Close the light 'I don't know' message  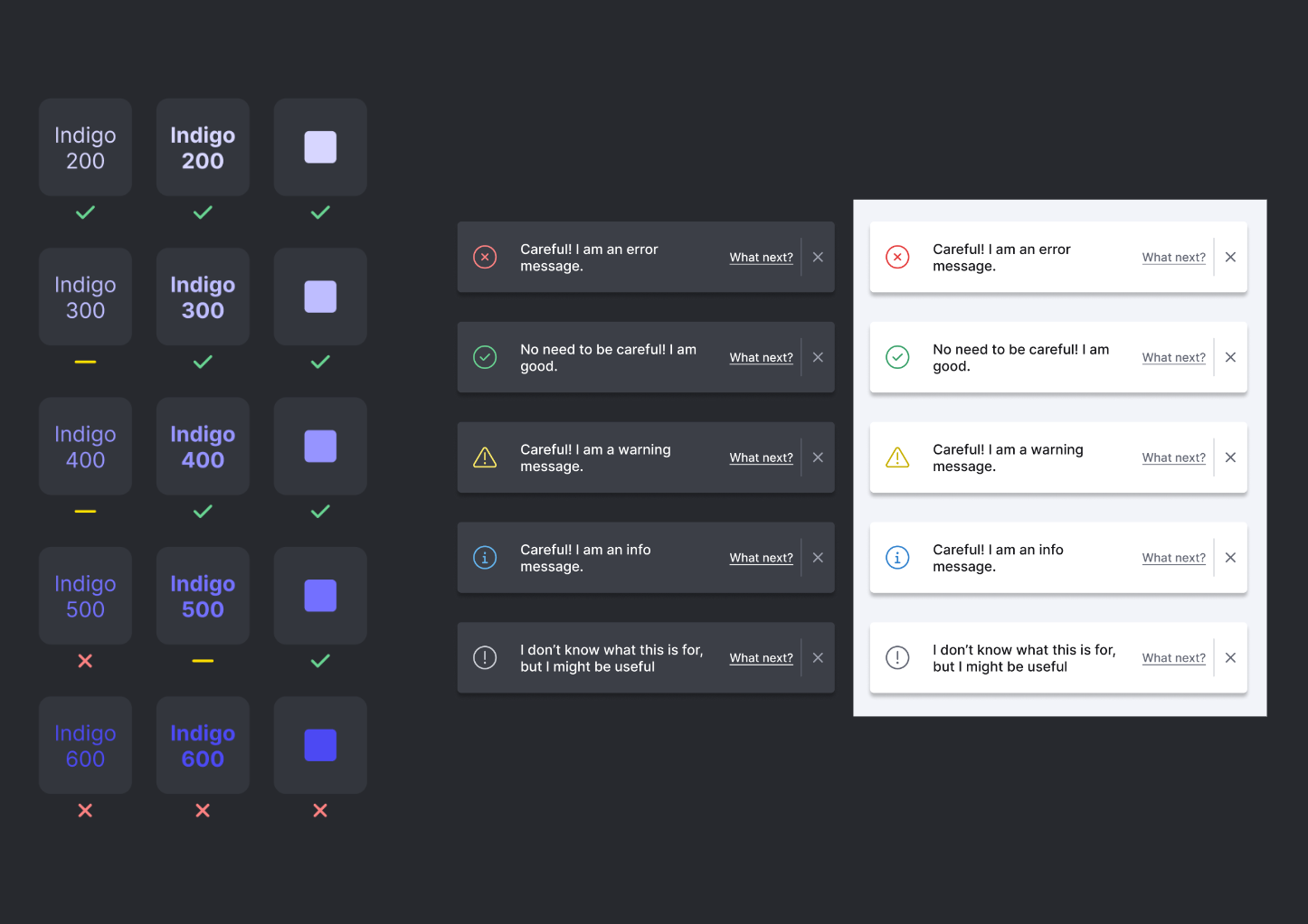1230,658
